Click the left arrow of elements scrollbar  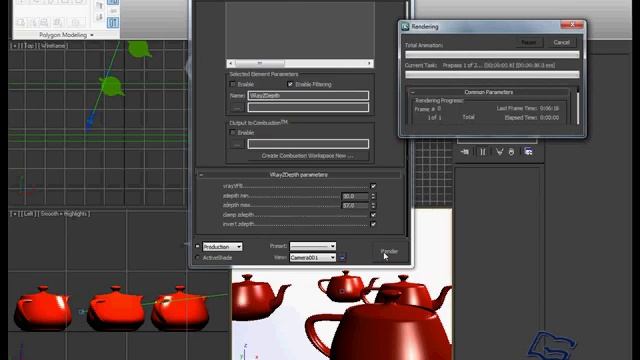pos(231,63)
